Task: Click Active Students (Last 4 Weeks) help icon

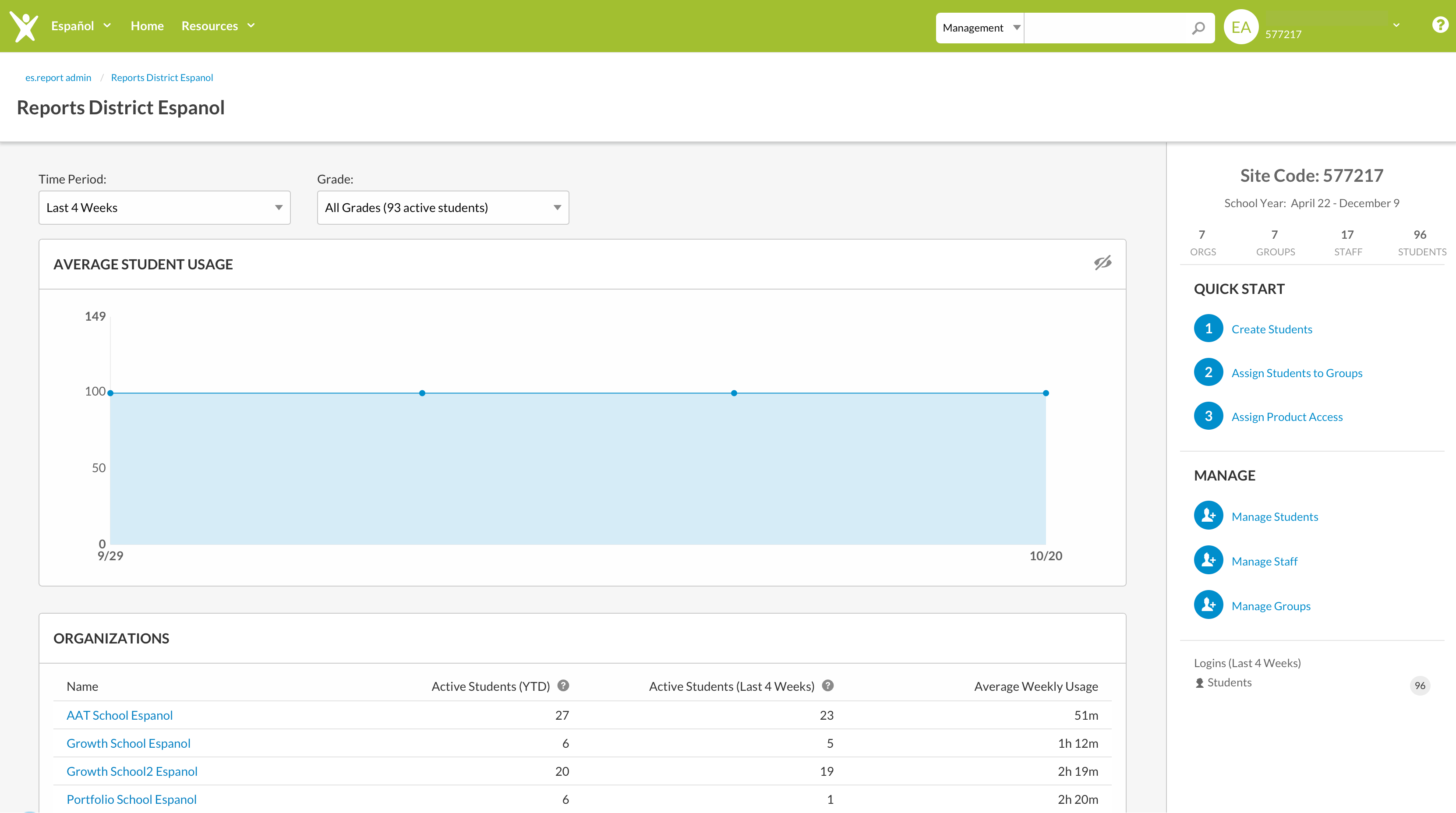Action: click(x=827, y=686)
